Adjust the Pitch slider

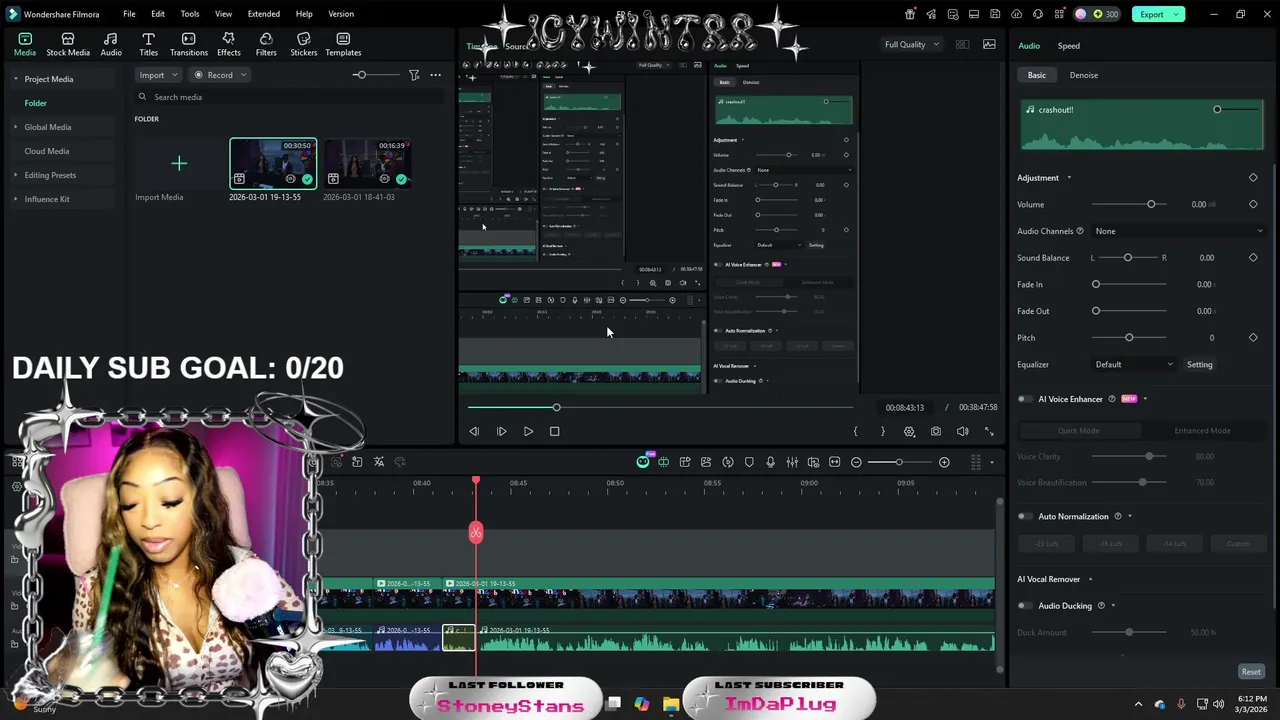[1129, 338]
